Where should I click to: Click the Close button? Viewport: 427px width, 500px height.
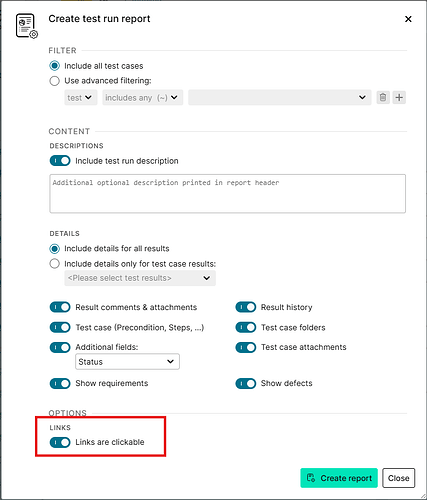399,478
